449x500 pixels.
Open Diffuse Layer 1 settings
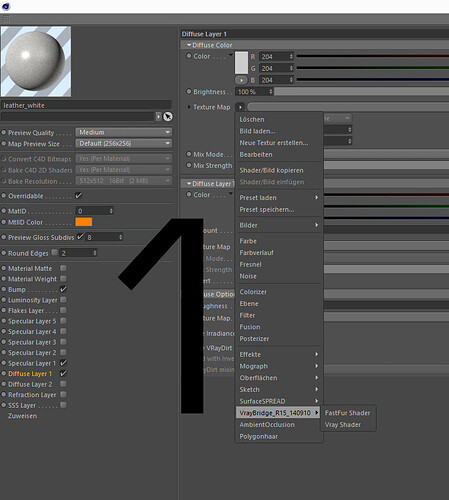coord(30,374)
